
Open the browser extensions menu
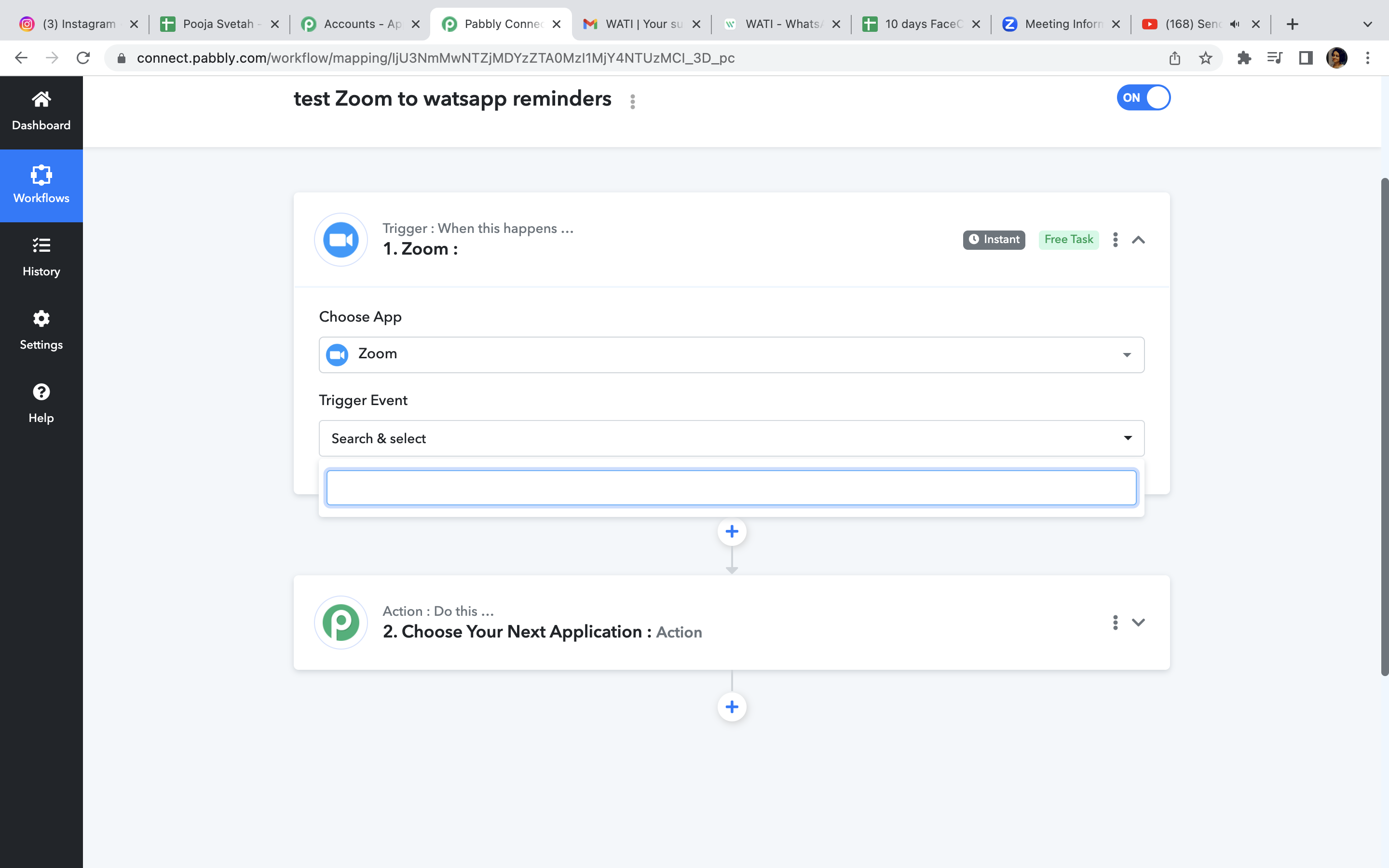click(1244, 58)
